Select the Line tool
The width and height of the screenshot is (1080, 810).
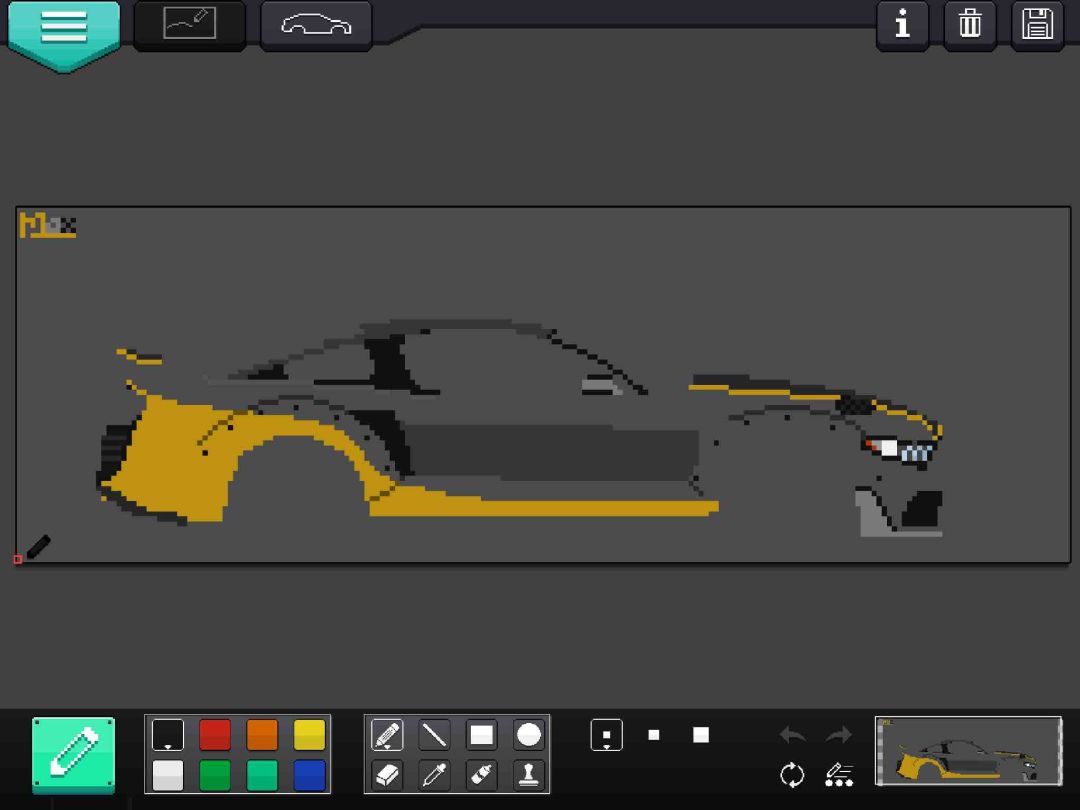434,735
